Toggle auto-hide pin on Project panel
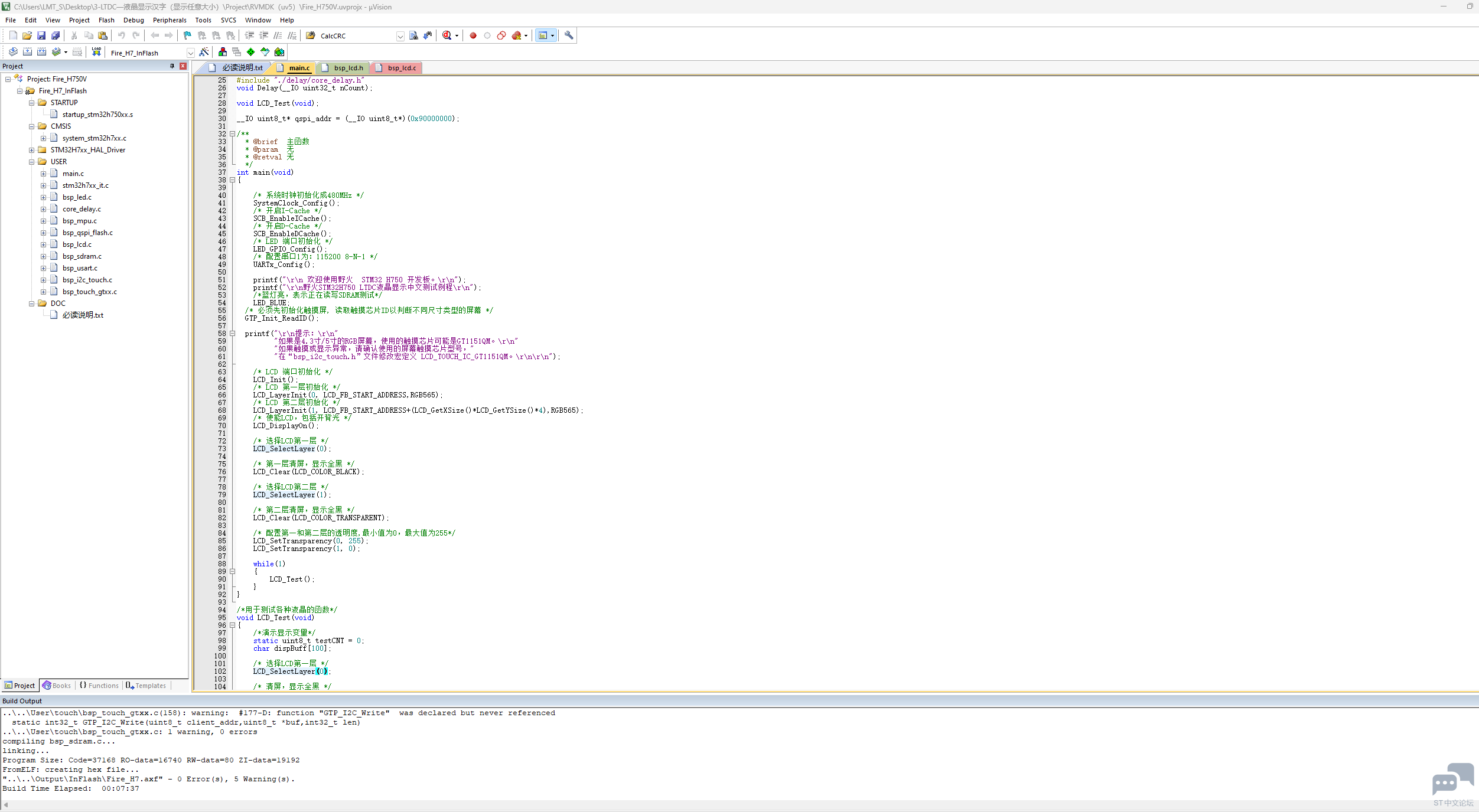Viewport: 1479px width, 812px height. (172, 66)
